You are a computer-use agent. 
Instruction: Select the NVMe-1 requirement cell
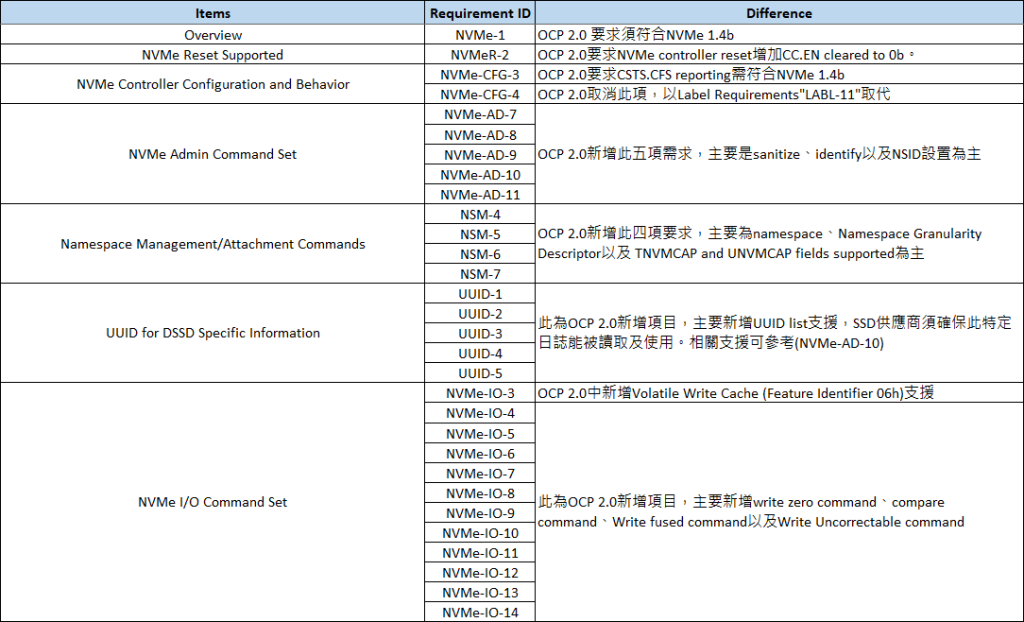tap(480, 34)
